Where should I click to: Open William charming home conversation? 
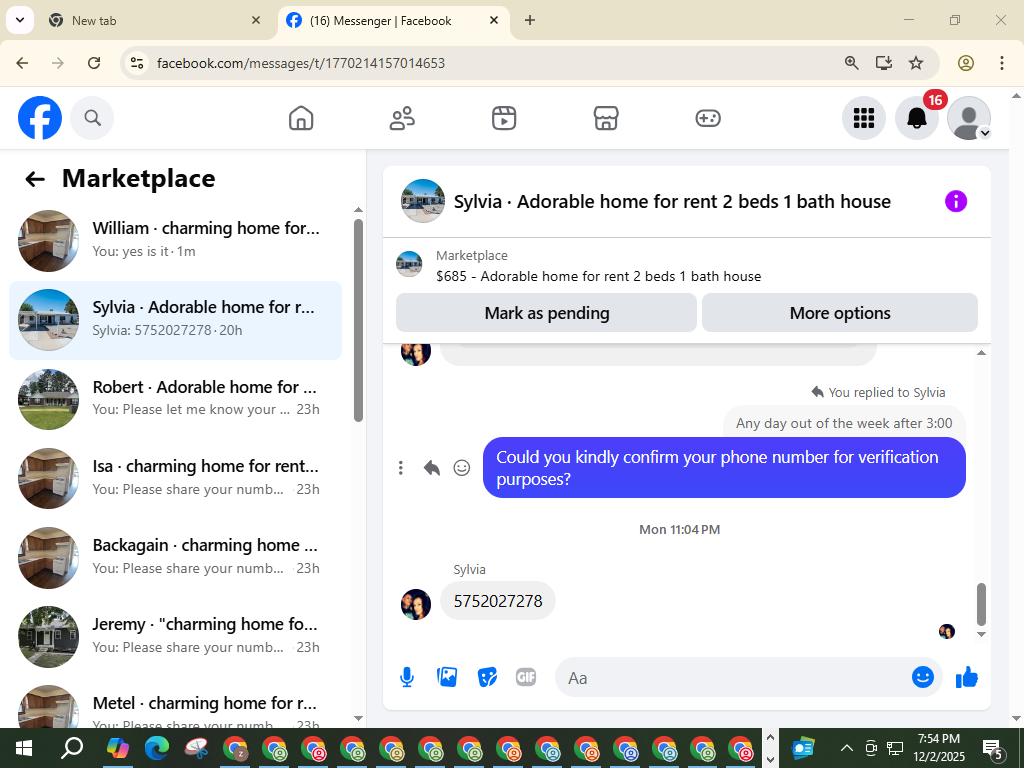coord(175,240)
